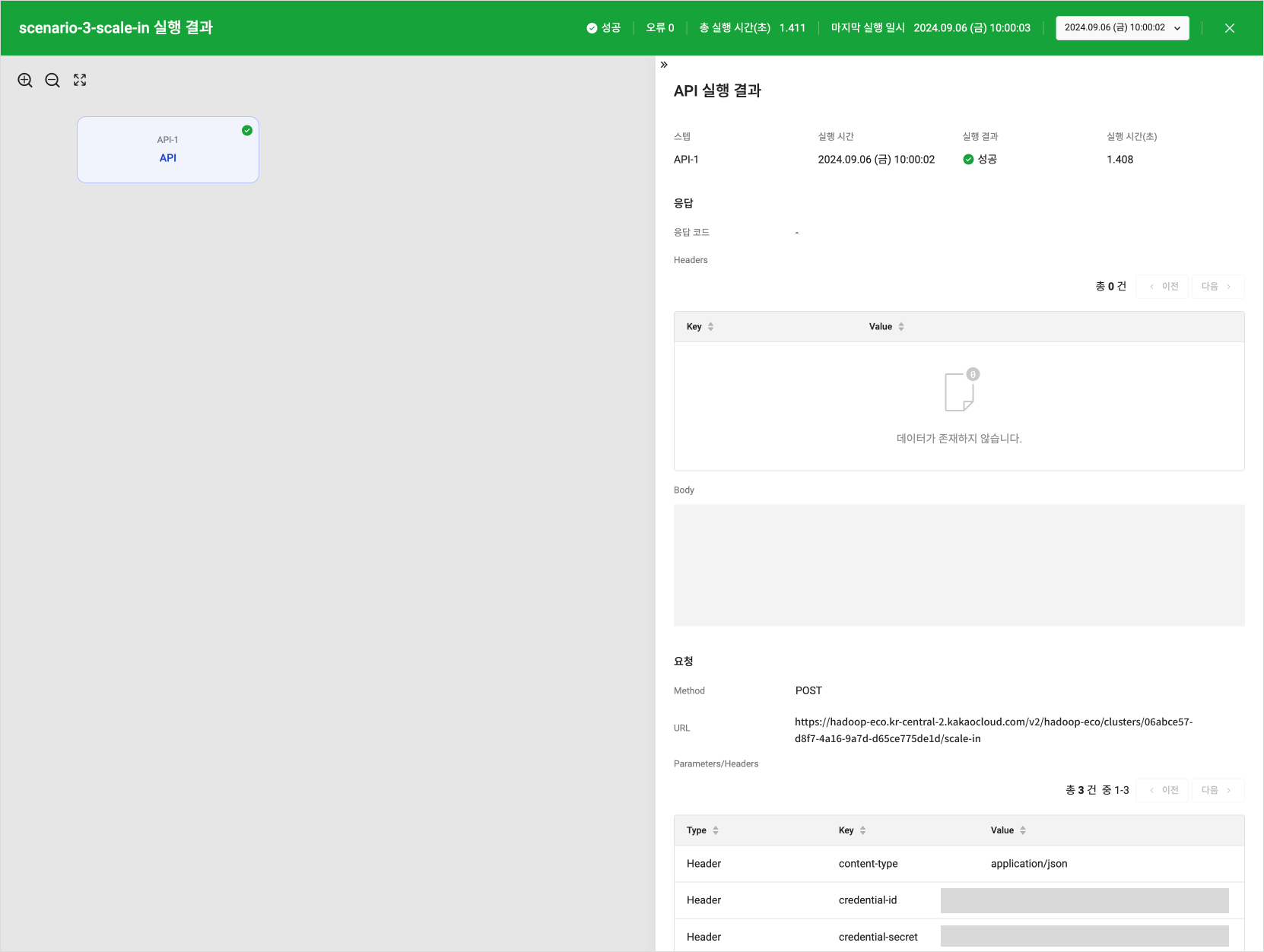Click the execution result success icon
Image resolution: width=1264 pixels, height=952 pixels.
click(x=968, y=160)
